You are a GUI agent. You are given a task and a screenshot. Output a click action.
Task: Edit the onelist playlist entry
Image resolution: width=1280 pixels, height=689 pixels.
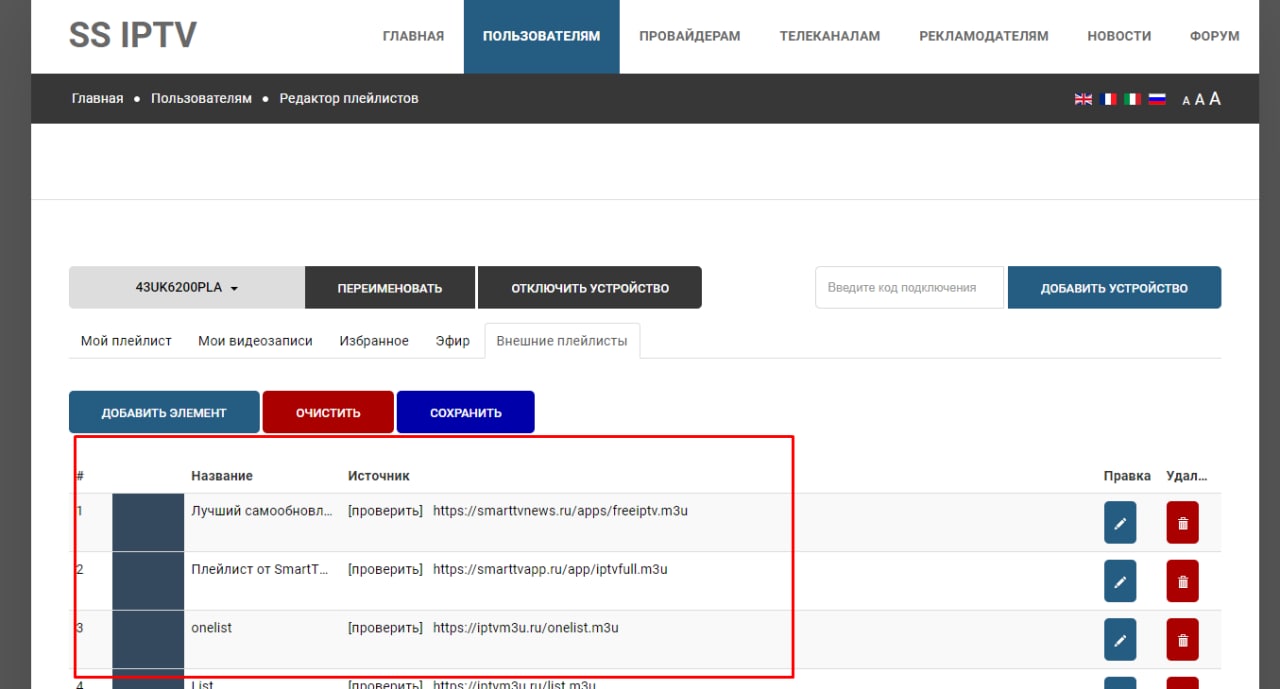click(1120, 640)
